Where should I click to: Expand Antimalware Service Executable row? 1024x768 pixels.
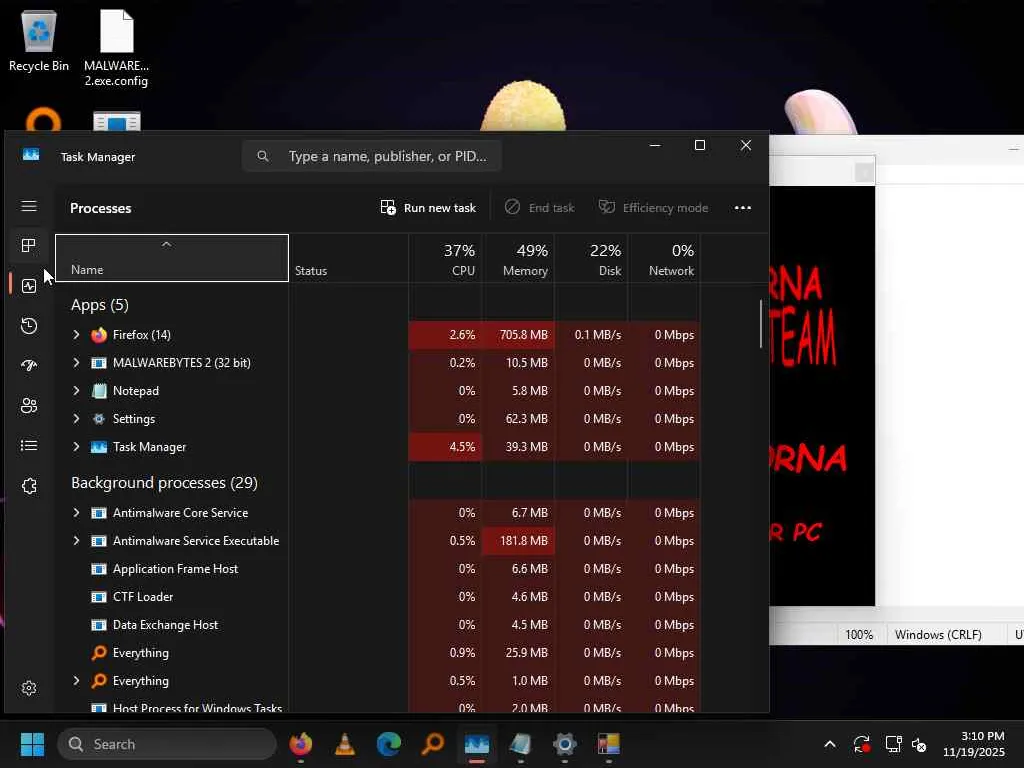click(76, 541)
